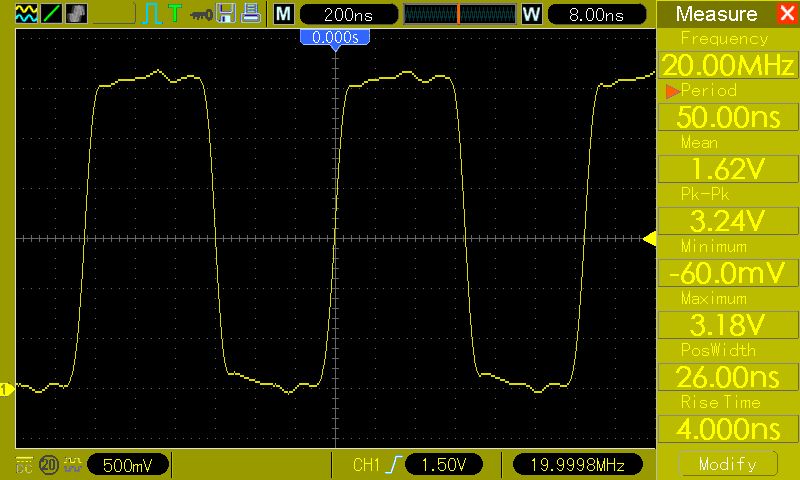Click the gray persistence display icon
This screenshot has height=480, width=800.
click(x=77, y=14)
